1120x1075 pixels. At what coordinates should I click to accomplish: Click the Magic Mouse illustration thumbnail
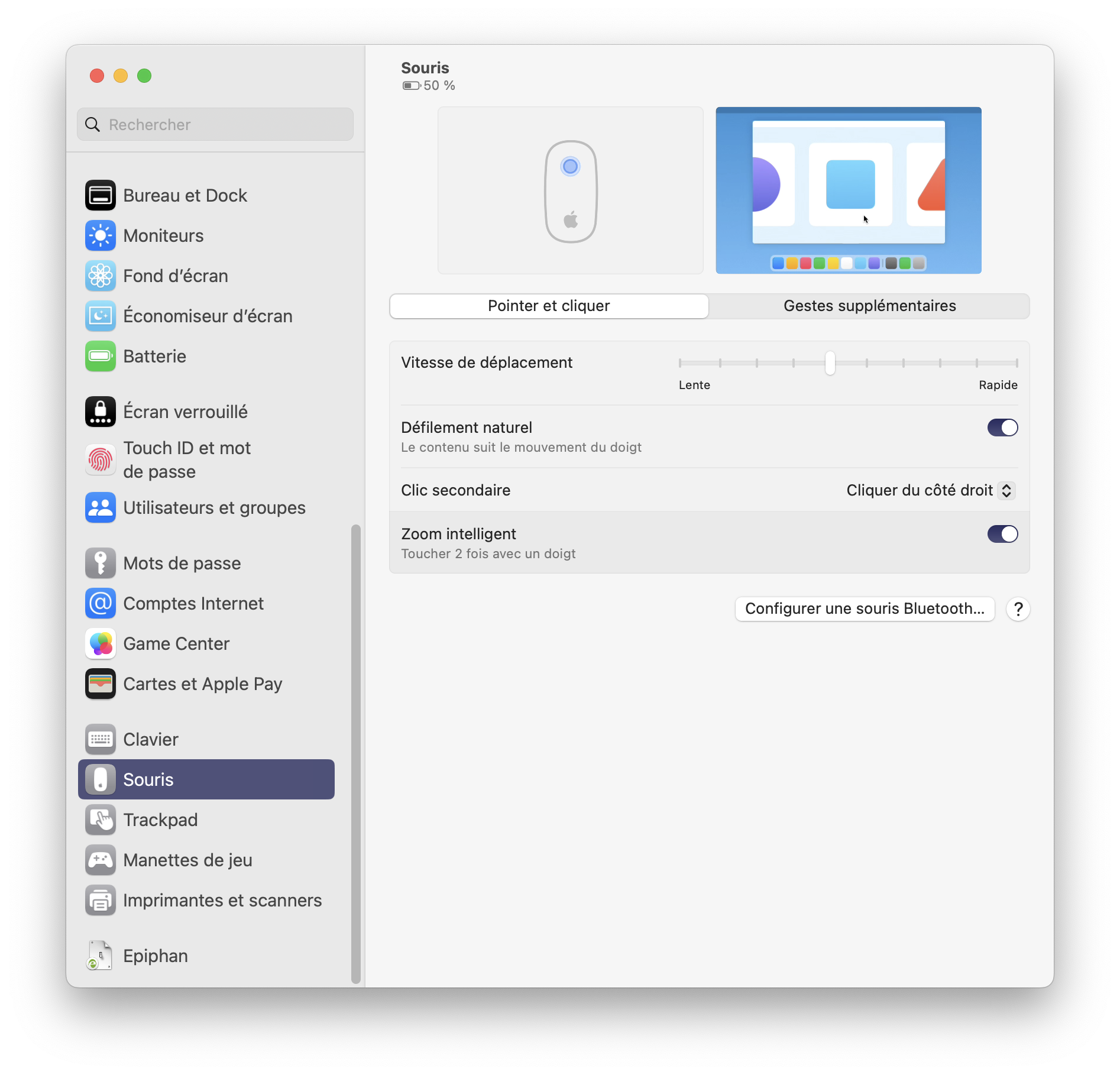click(571, 190)
